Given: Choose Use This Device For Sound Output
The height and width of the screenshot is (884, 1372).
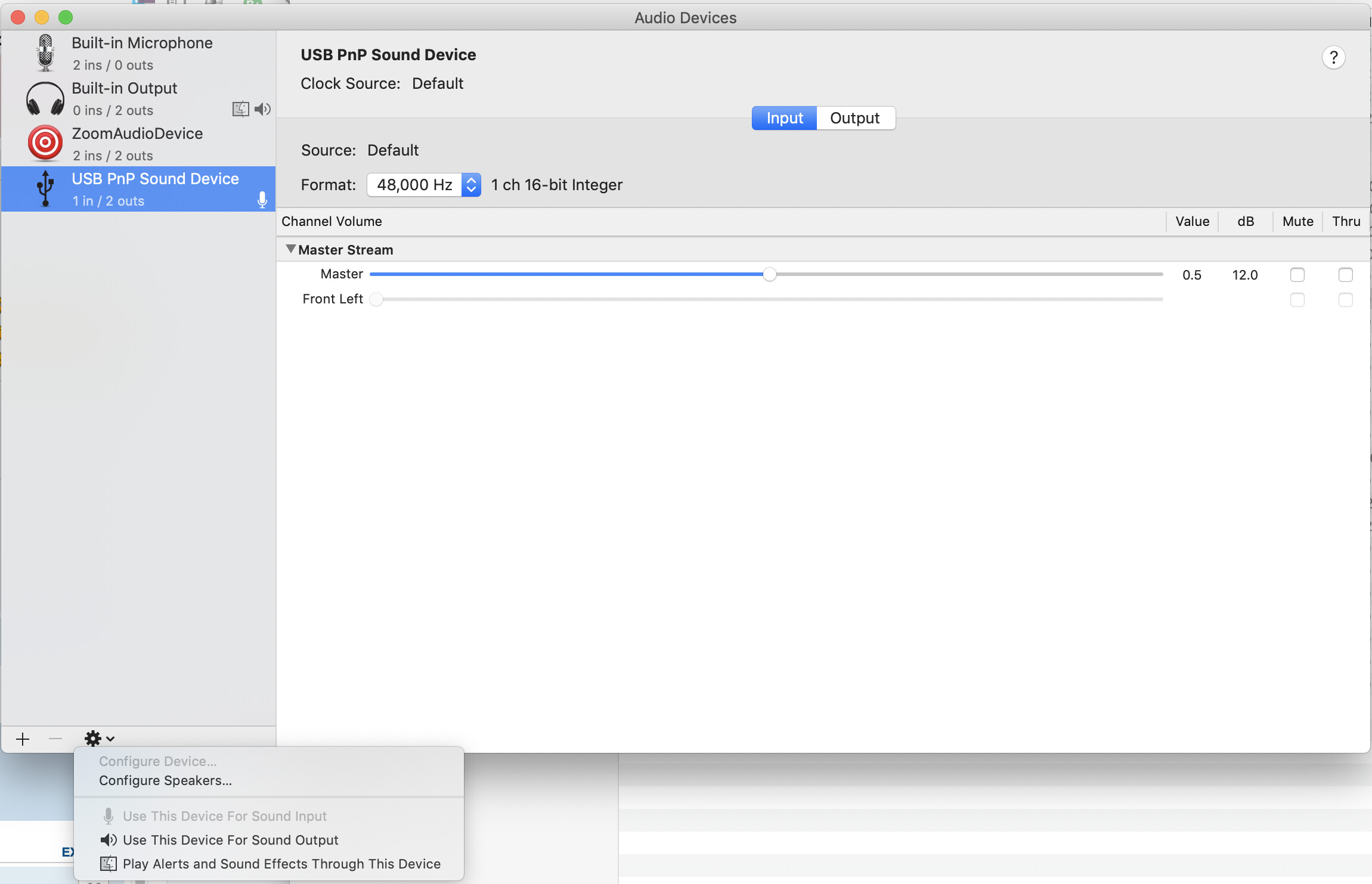Looking at the screenshot, I should pyautogui.click(x=230, y=839).
